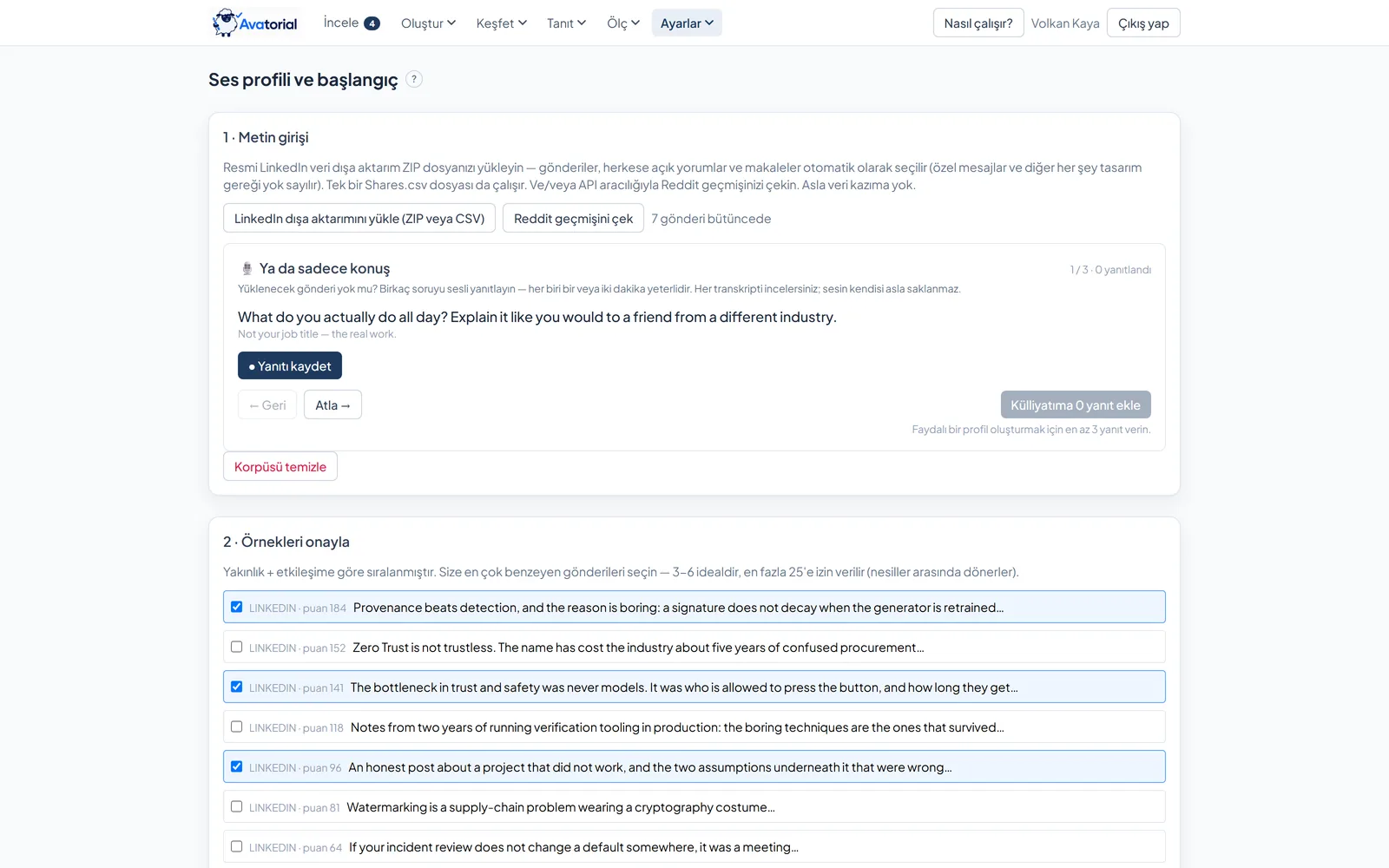Click the red Korpüsü temizle button
Viewport: 1389px width, 868px height.
(280, 466)
